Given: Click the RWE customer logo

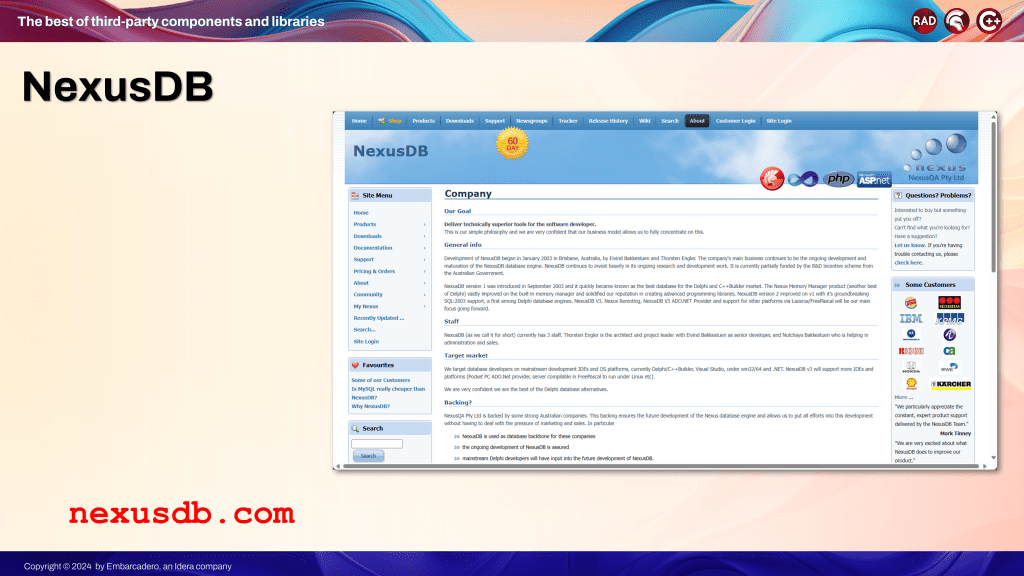Looking at the screenshot, I should pos(950,368).
